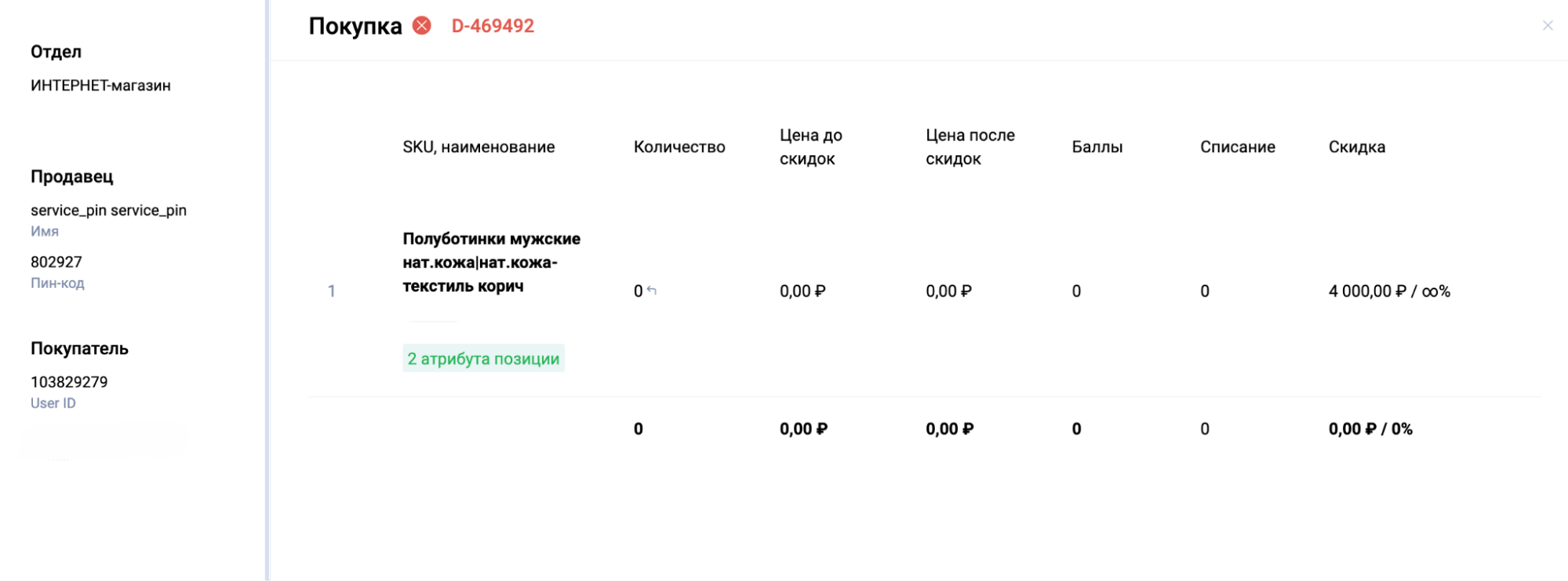Click the "Баллы" column header
The width and height of the screenshot is (1568, 581).
tap(1097, 147)
